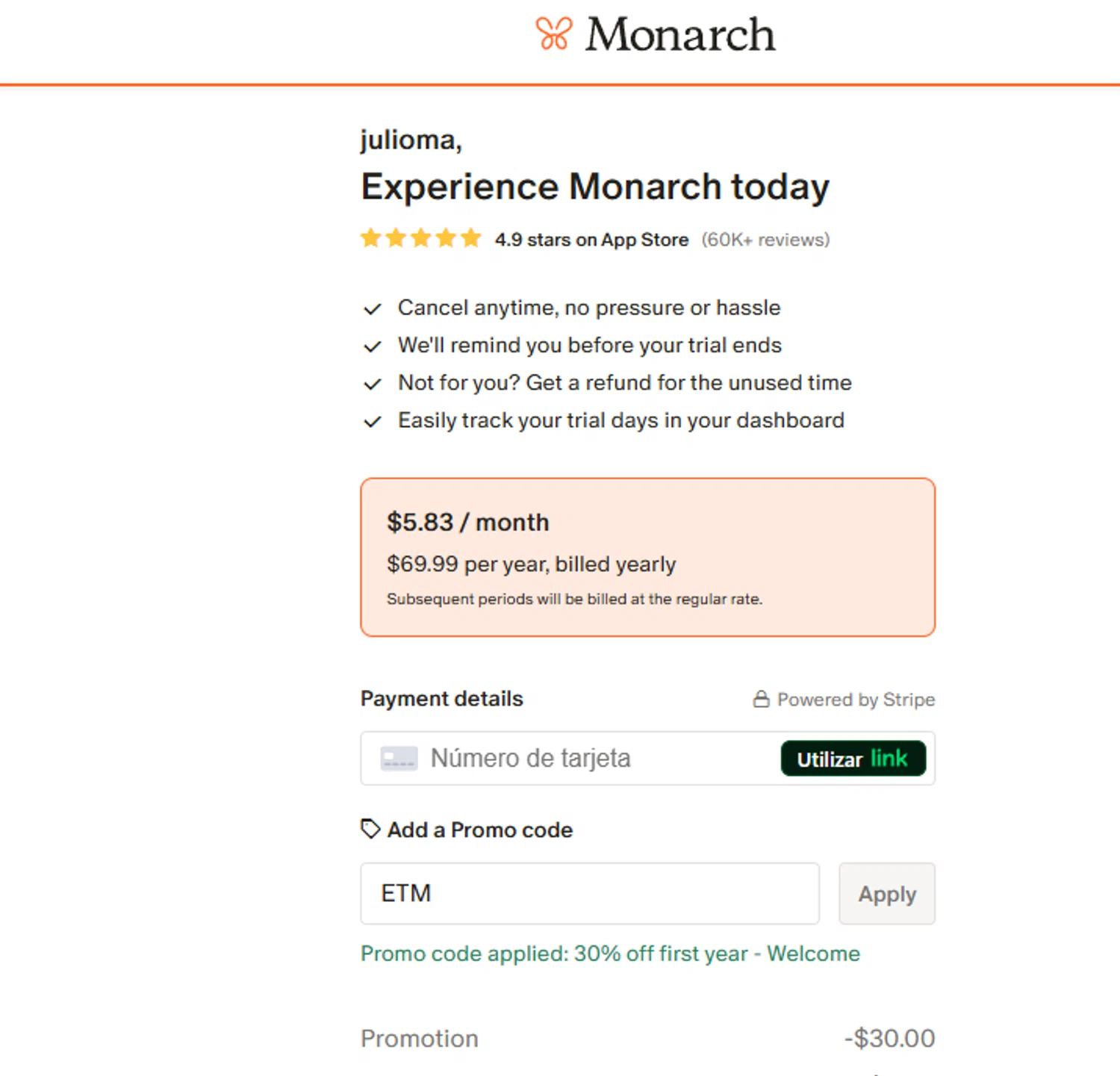Click into the promo code input box

click(590, 894)
